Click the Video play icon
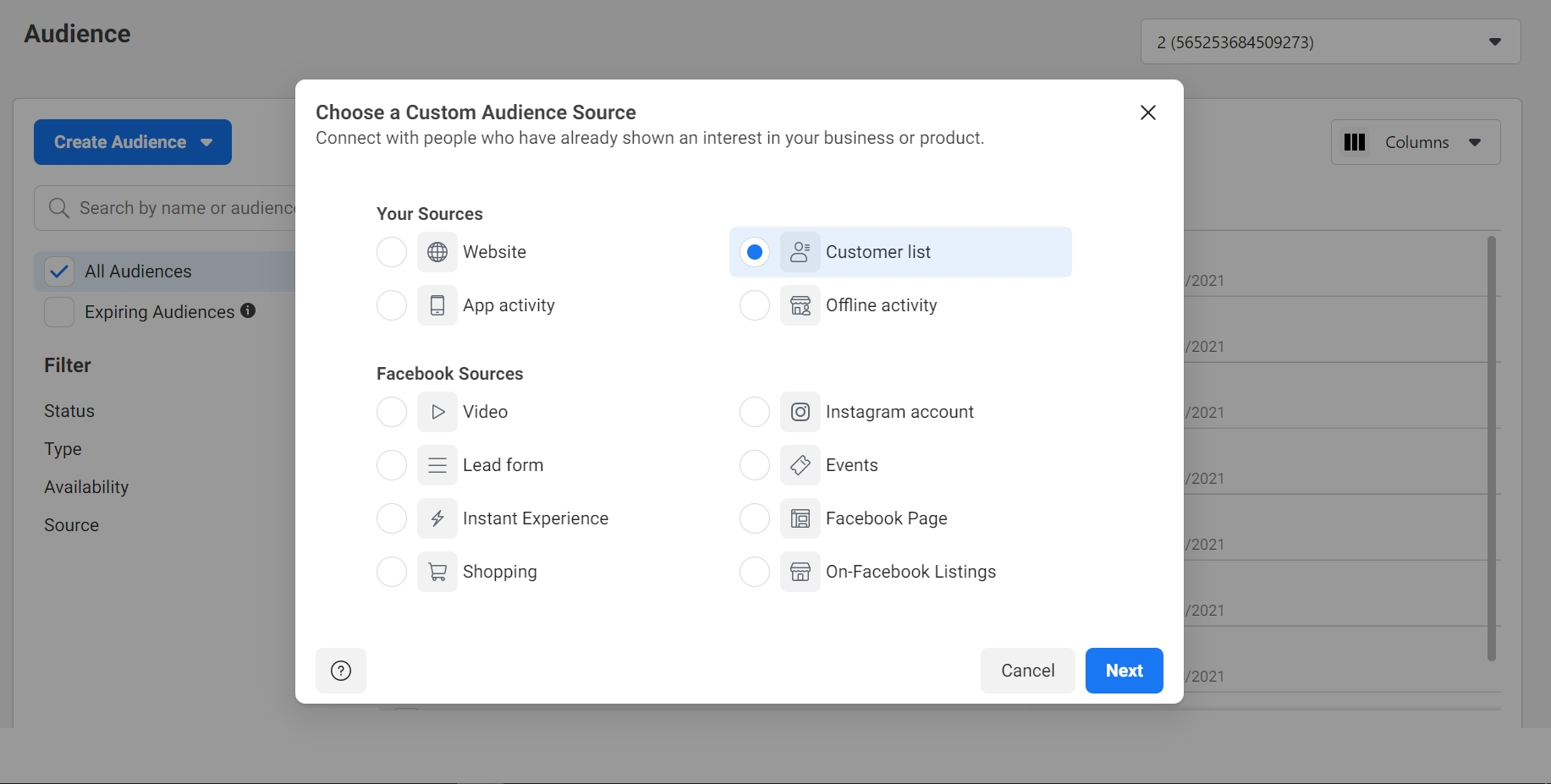The width and height of the screenshot is (1551, 784). [x=437, y=412]
